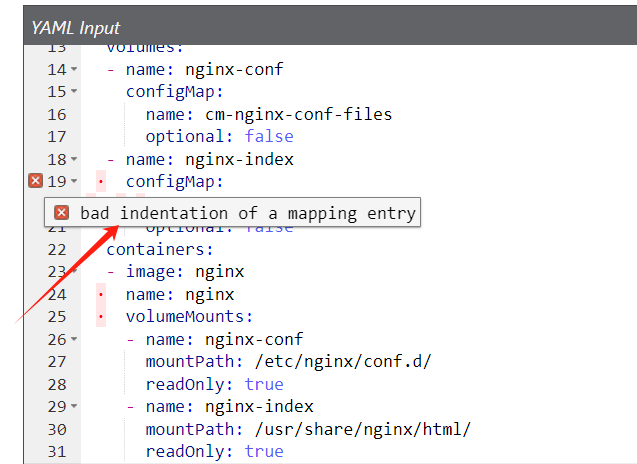Collapse the fold arrow at line 14
637x464 pixels.
point(74,70)
